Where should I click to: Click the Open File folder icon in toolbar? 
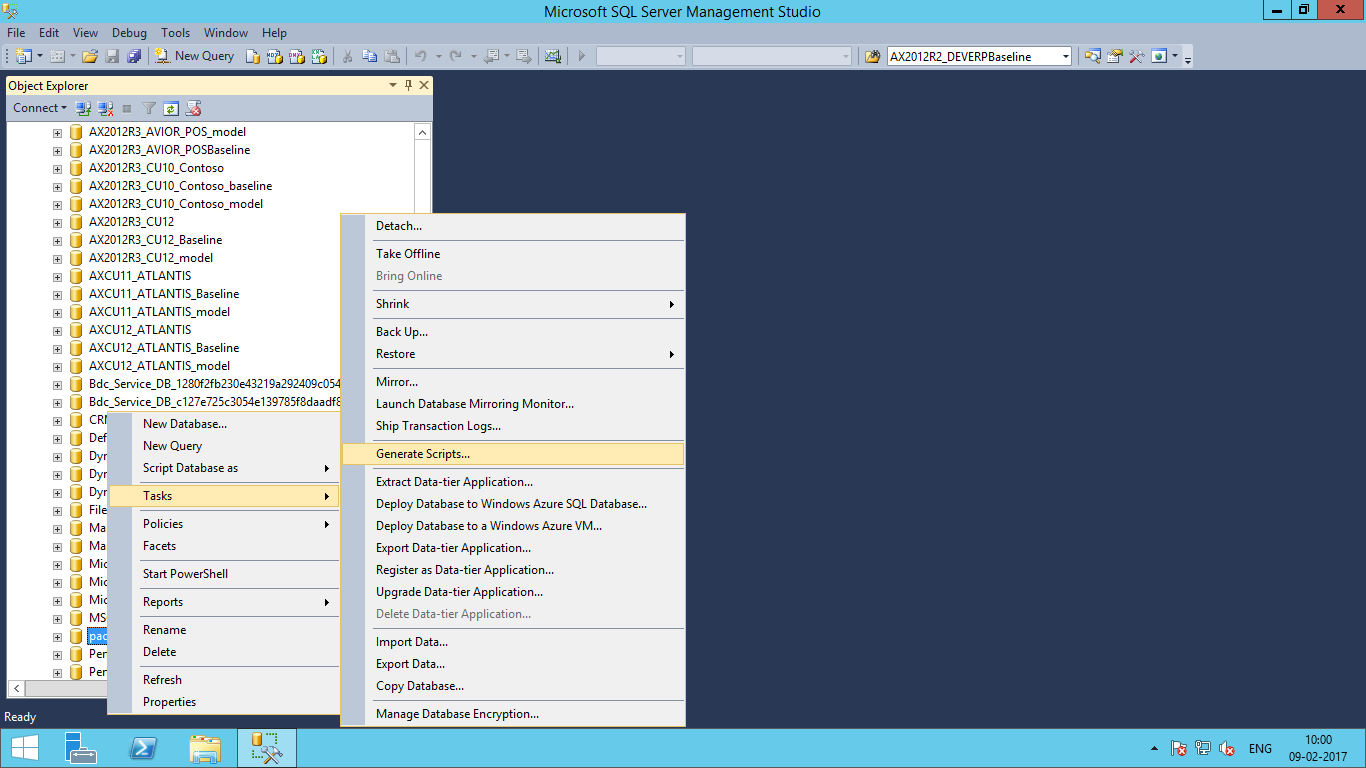pyautogui.click(x=90, y=56)
